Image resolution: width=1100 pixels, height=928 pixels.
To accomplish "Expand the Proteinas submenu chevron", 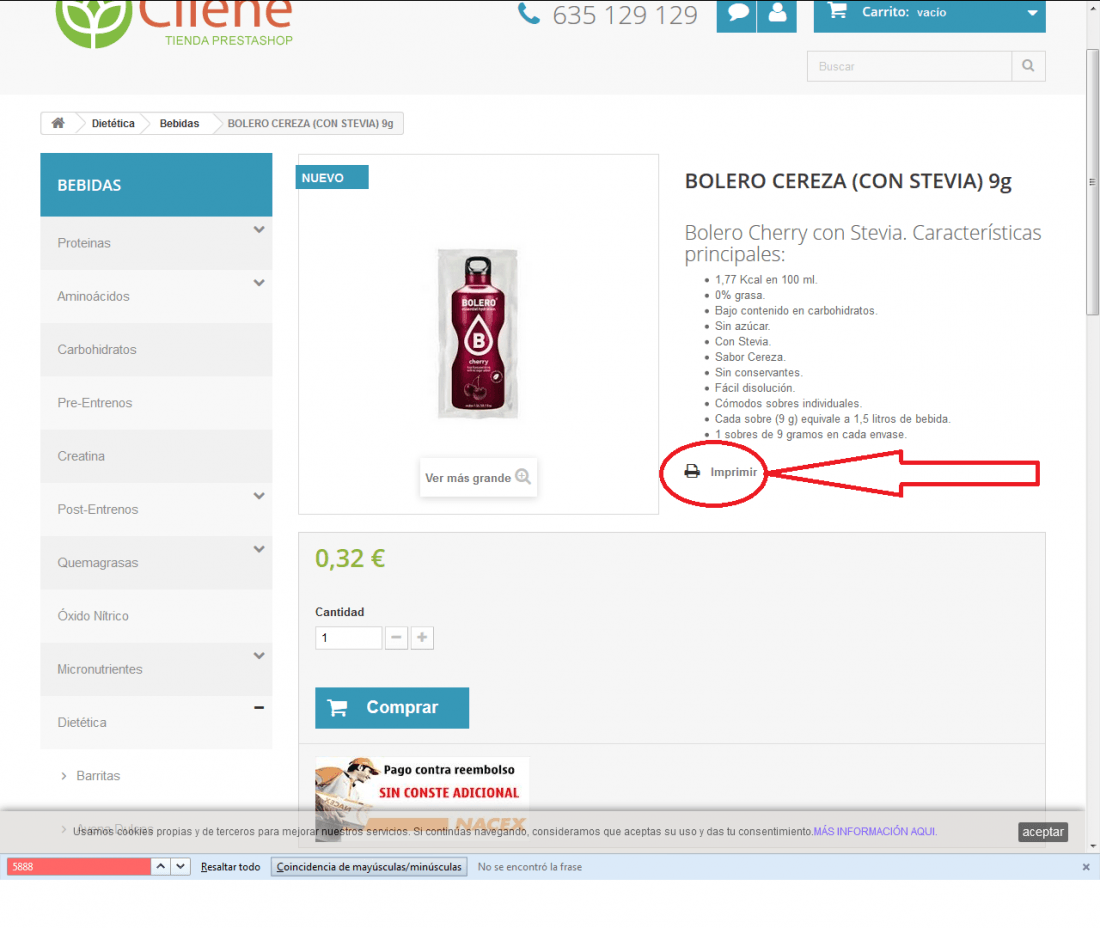I will 259,229.
